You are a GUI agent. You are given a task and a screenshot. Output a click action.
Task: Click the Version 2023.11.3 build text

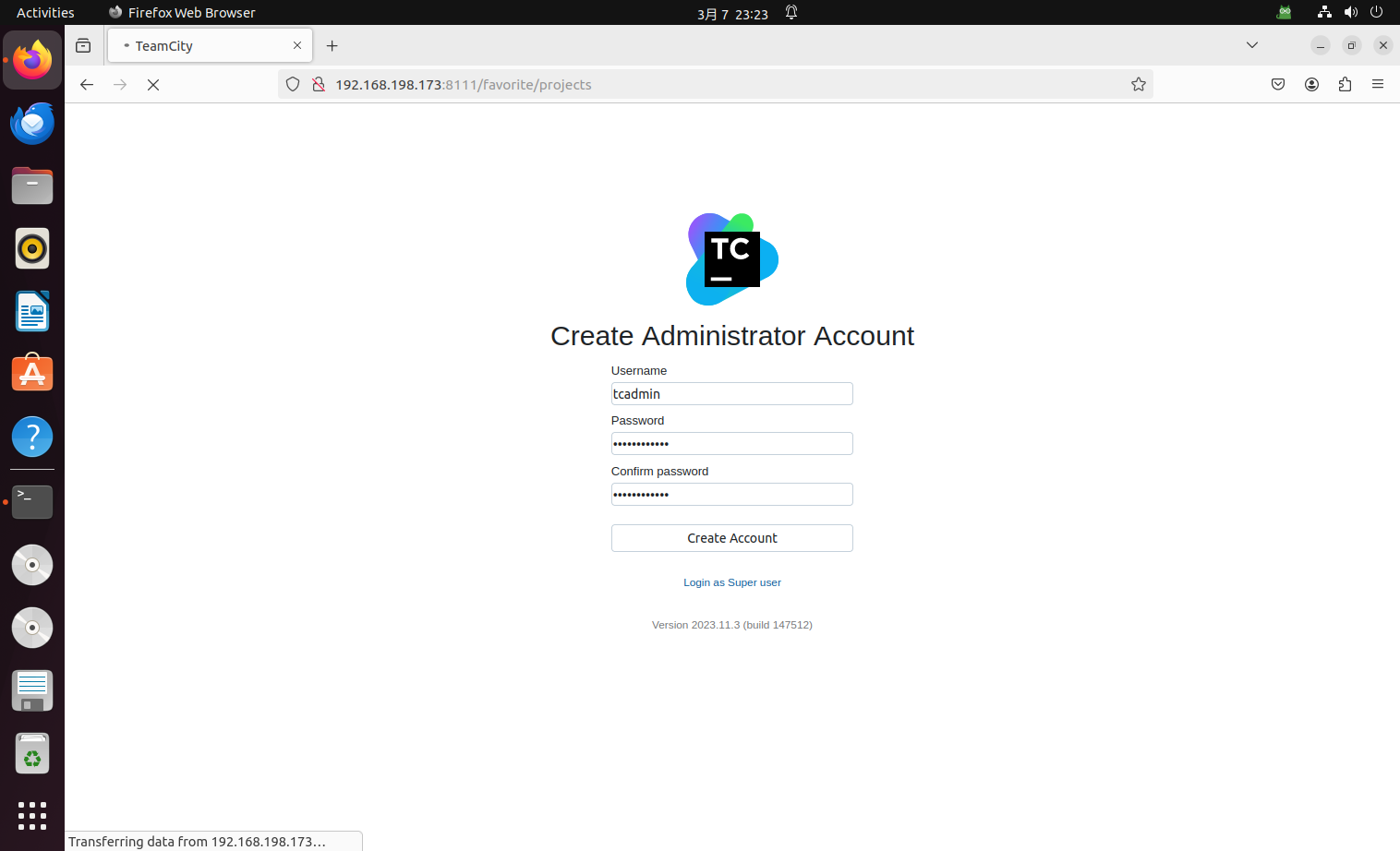732,625
